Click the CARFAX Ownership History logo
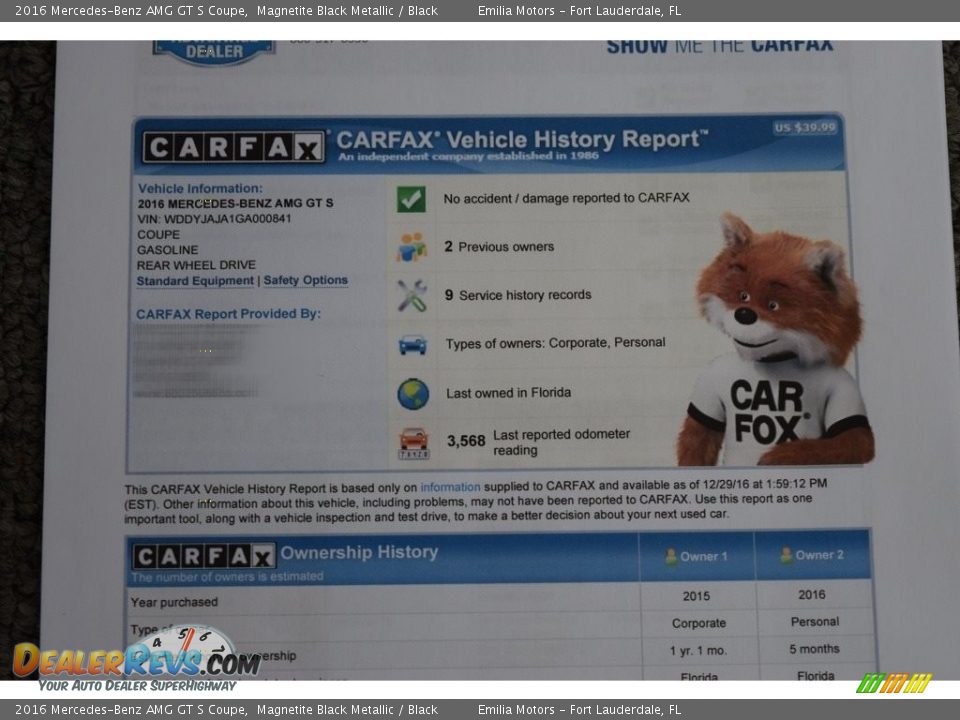The height and width of the screenshot is (720, 960). [204, 556]
